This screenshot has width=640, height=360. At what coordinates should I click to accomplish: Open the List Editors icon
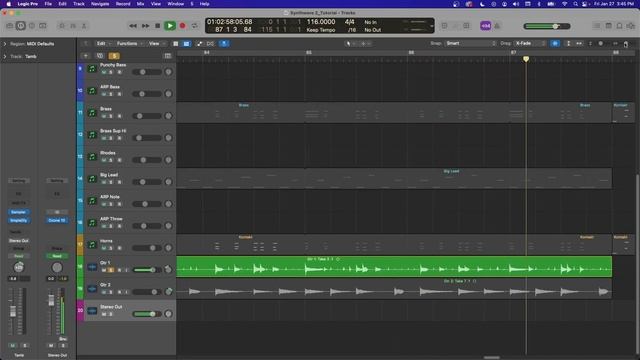click(x=597, y=26)
